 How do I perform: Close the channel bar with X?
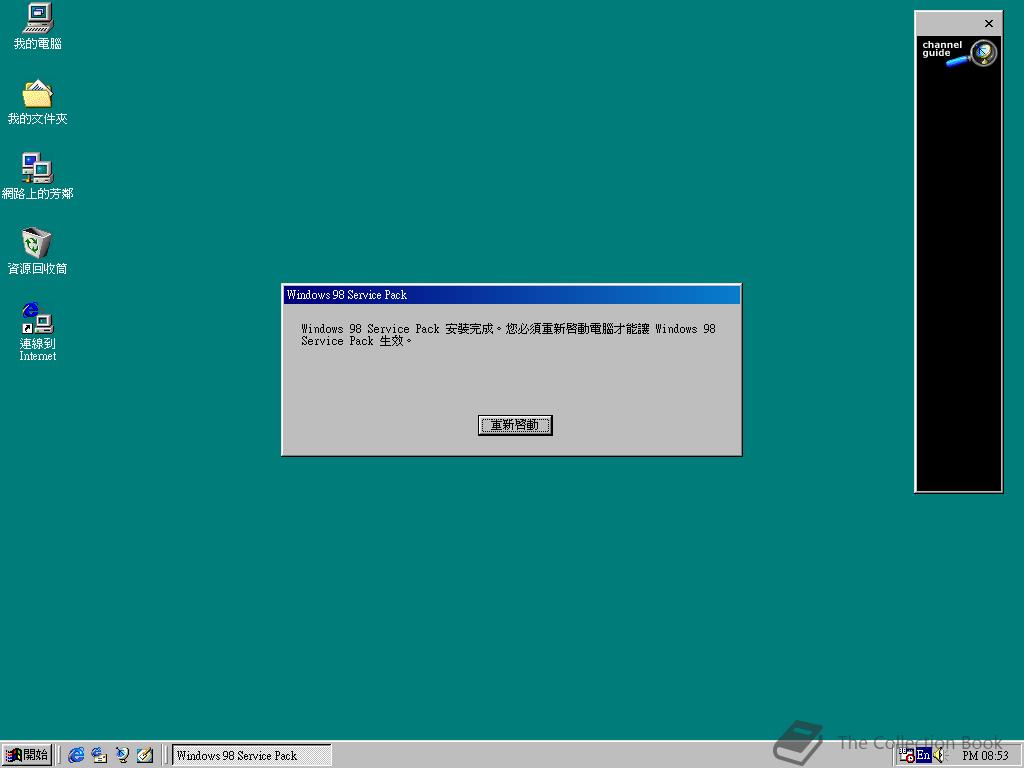point(989,24)
